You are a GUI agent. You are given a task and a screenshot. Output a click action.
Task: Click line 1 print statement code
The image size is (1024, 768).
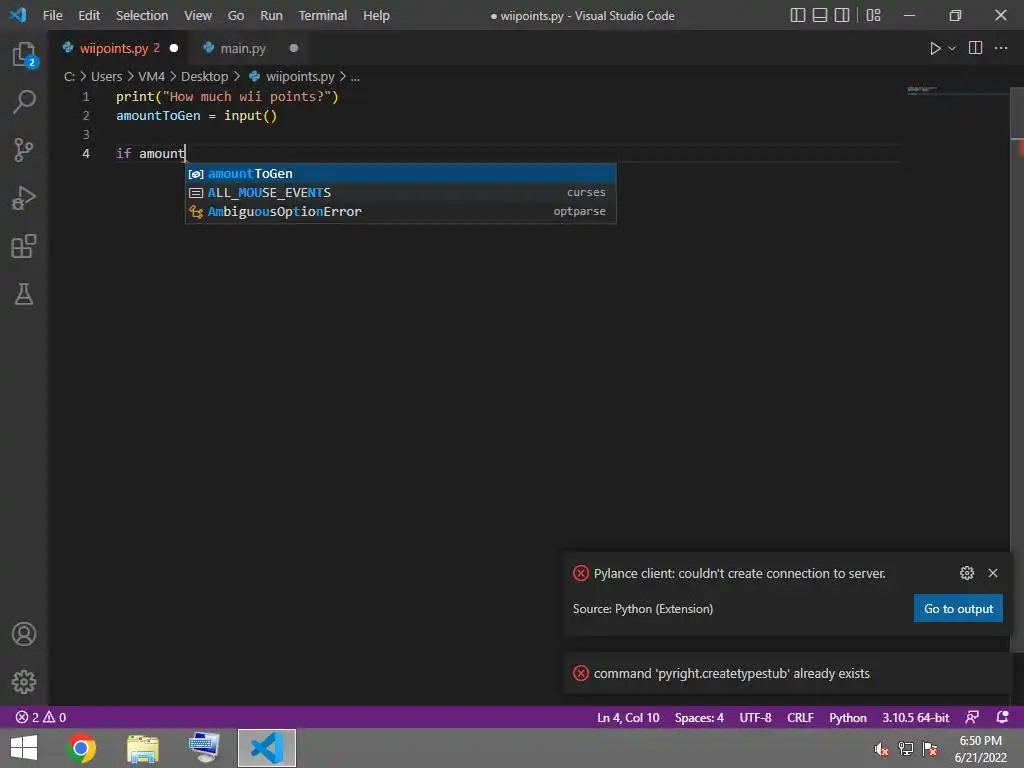click(x=227, y=97)
